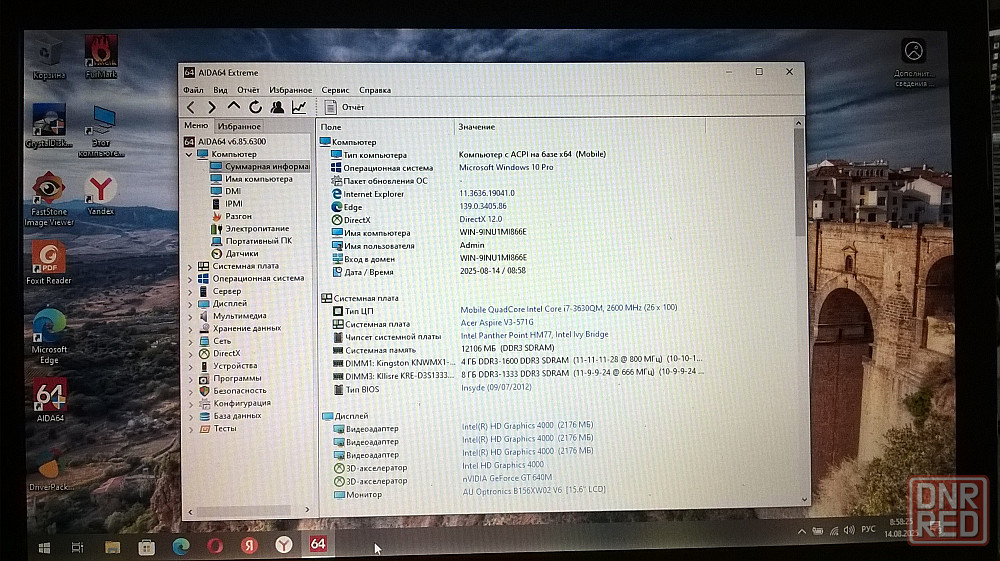Open the Отчет menu in the menu bar
Viewport: 1000px width, 561px height.
click(x=248, y=90)
